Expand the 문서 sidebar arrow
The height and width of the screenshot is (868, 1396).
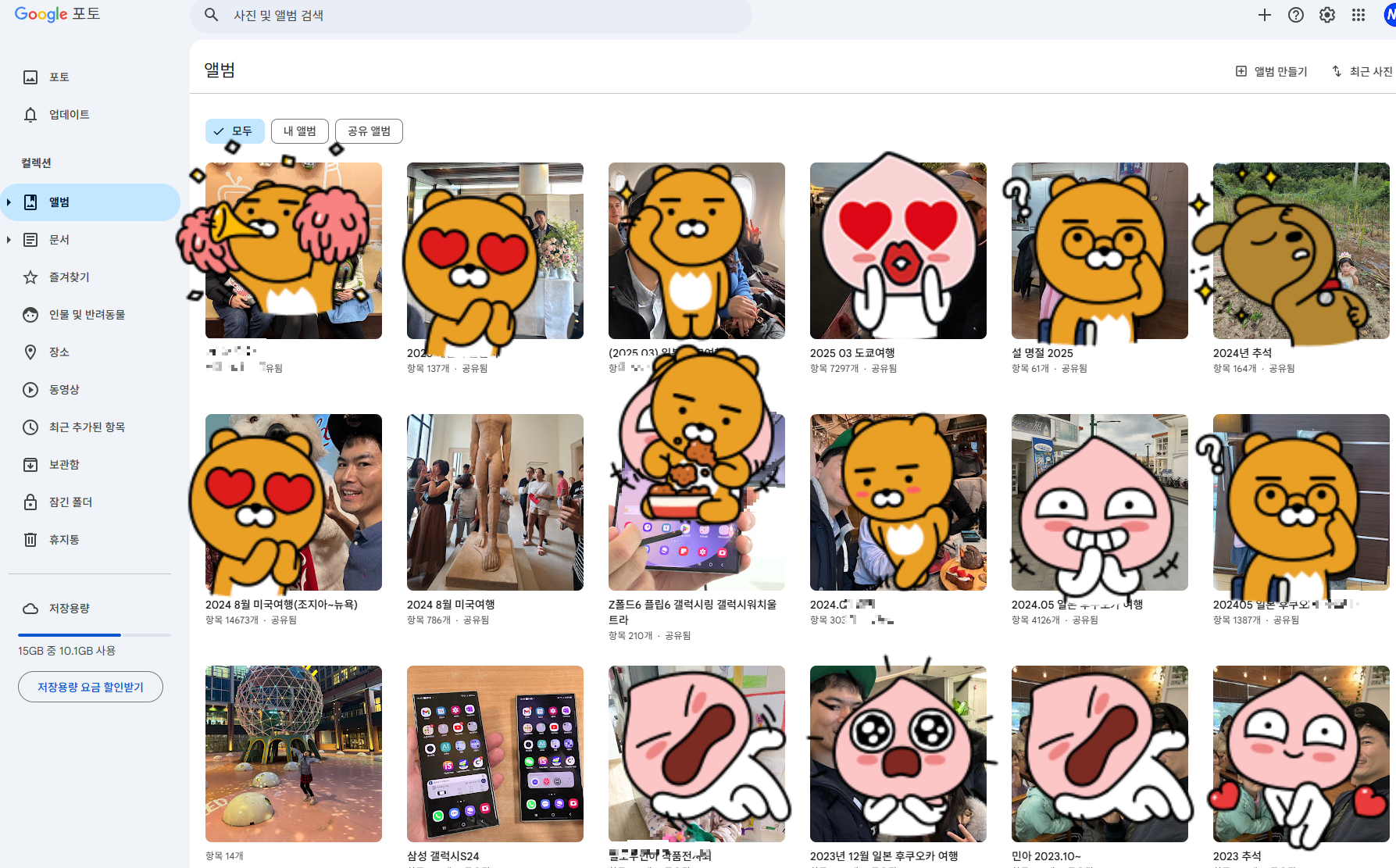[x=9, y=240]
